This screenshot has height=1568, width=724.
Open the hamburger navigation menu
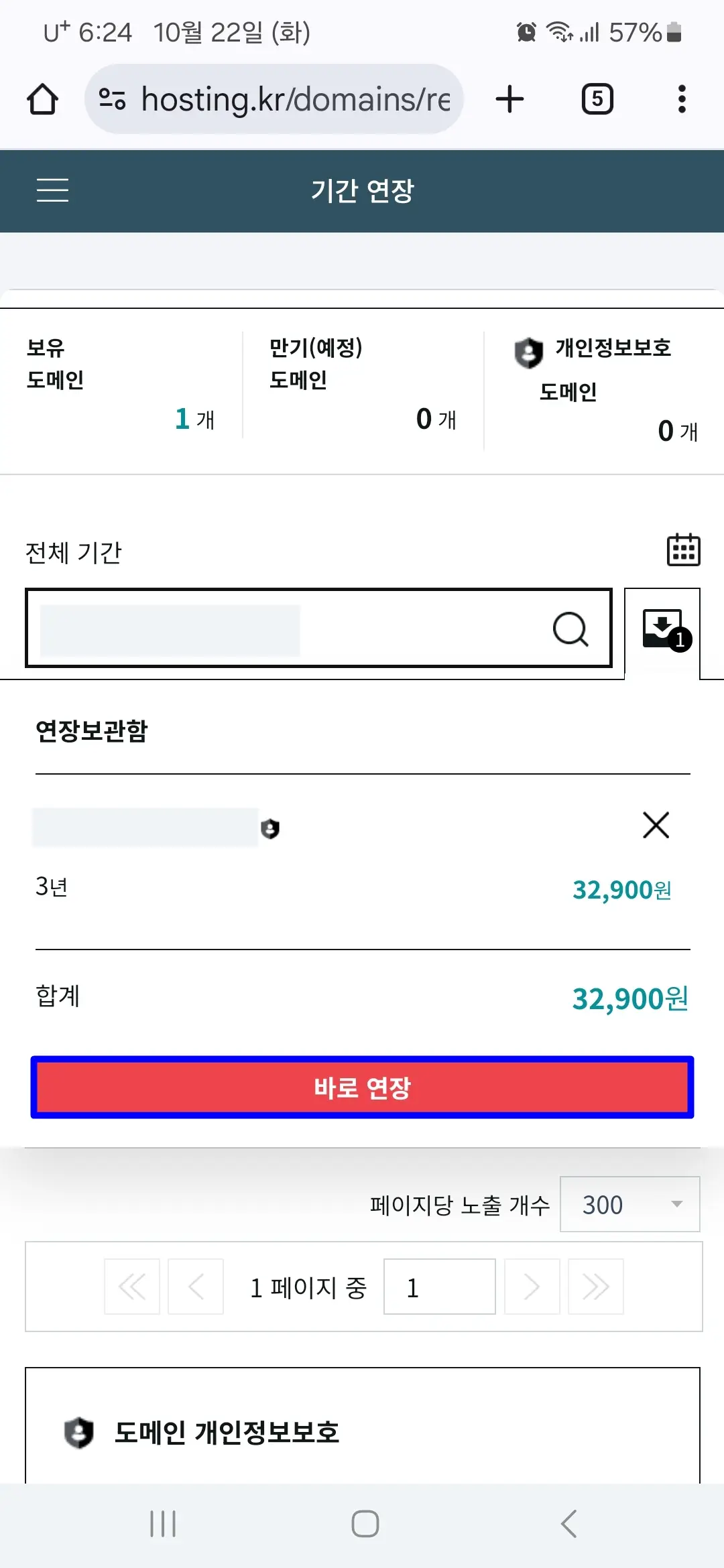click(x=54, y=192)
